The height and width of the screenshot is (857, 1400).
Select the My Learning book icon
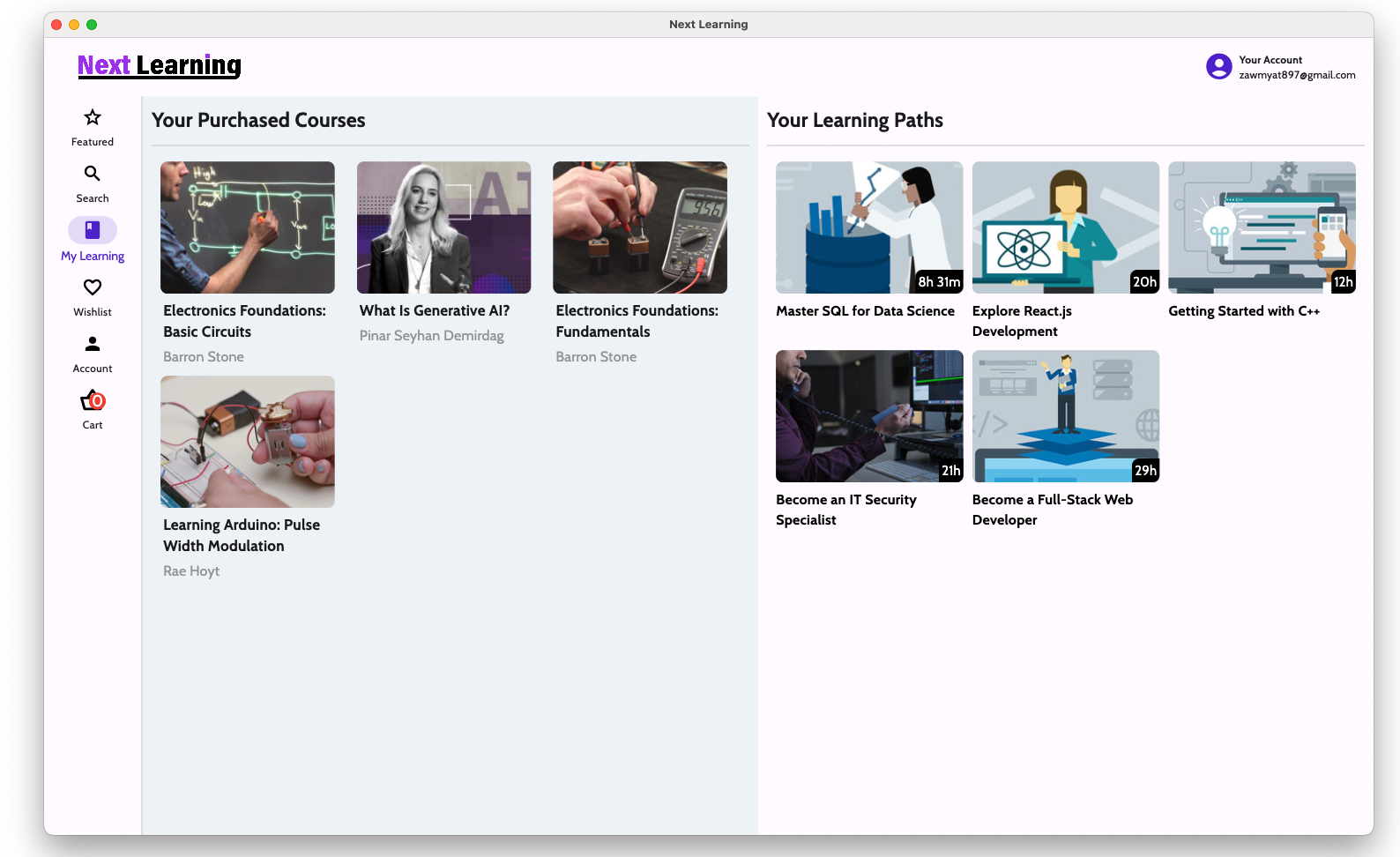tap(93, 230)
